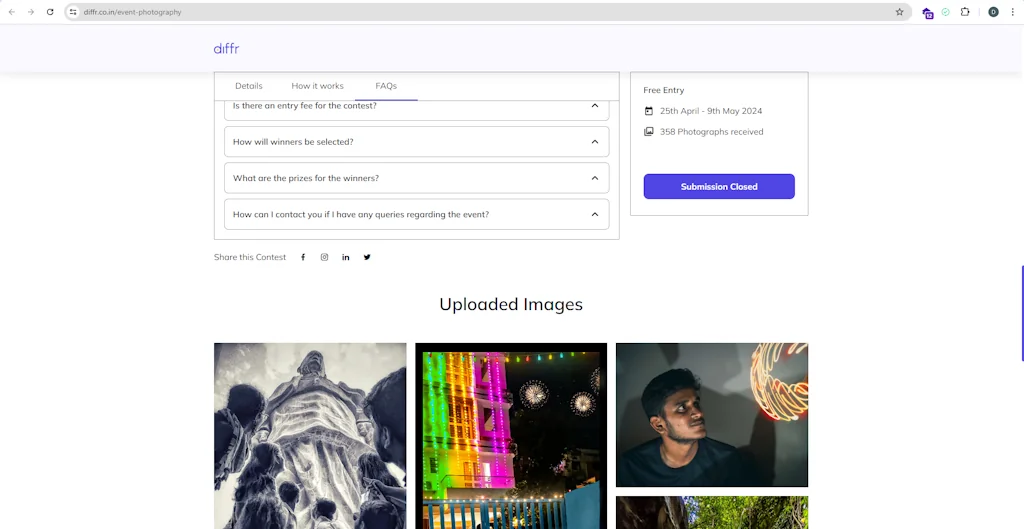The image size is (1024, 529).
Task: Share the contest on Twitter
Action: 367,257
